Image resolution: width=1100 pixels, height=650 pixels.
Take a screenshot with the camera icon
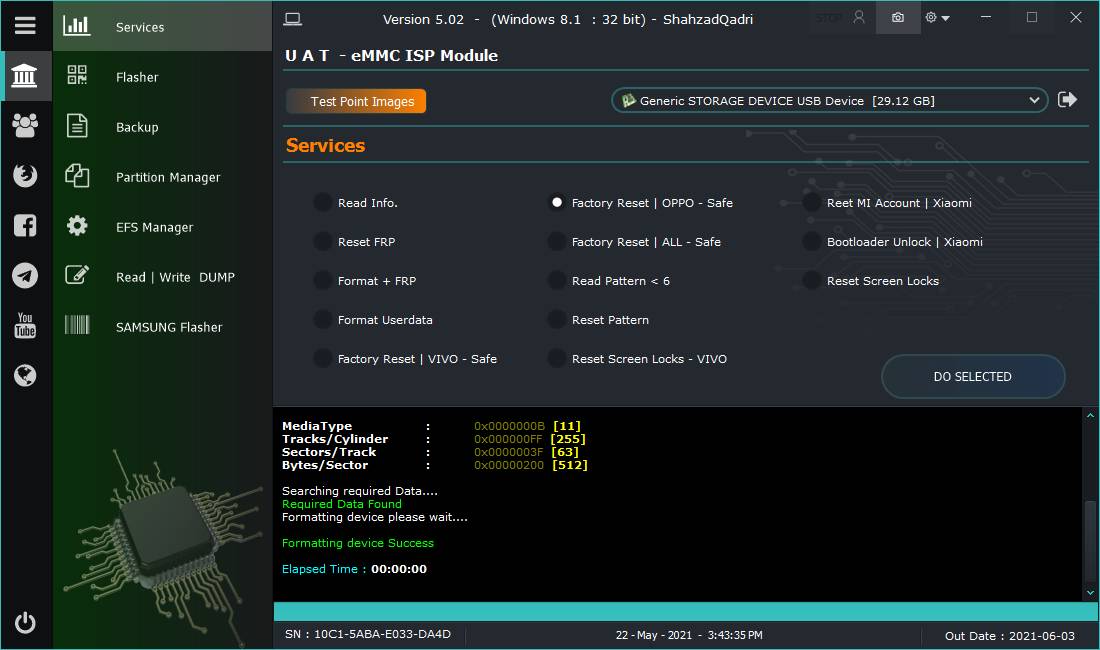click(898, 18)
